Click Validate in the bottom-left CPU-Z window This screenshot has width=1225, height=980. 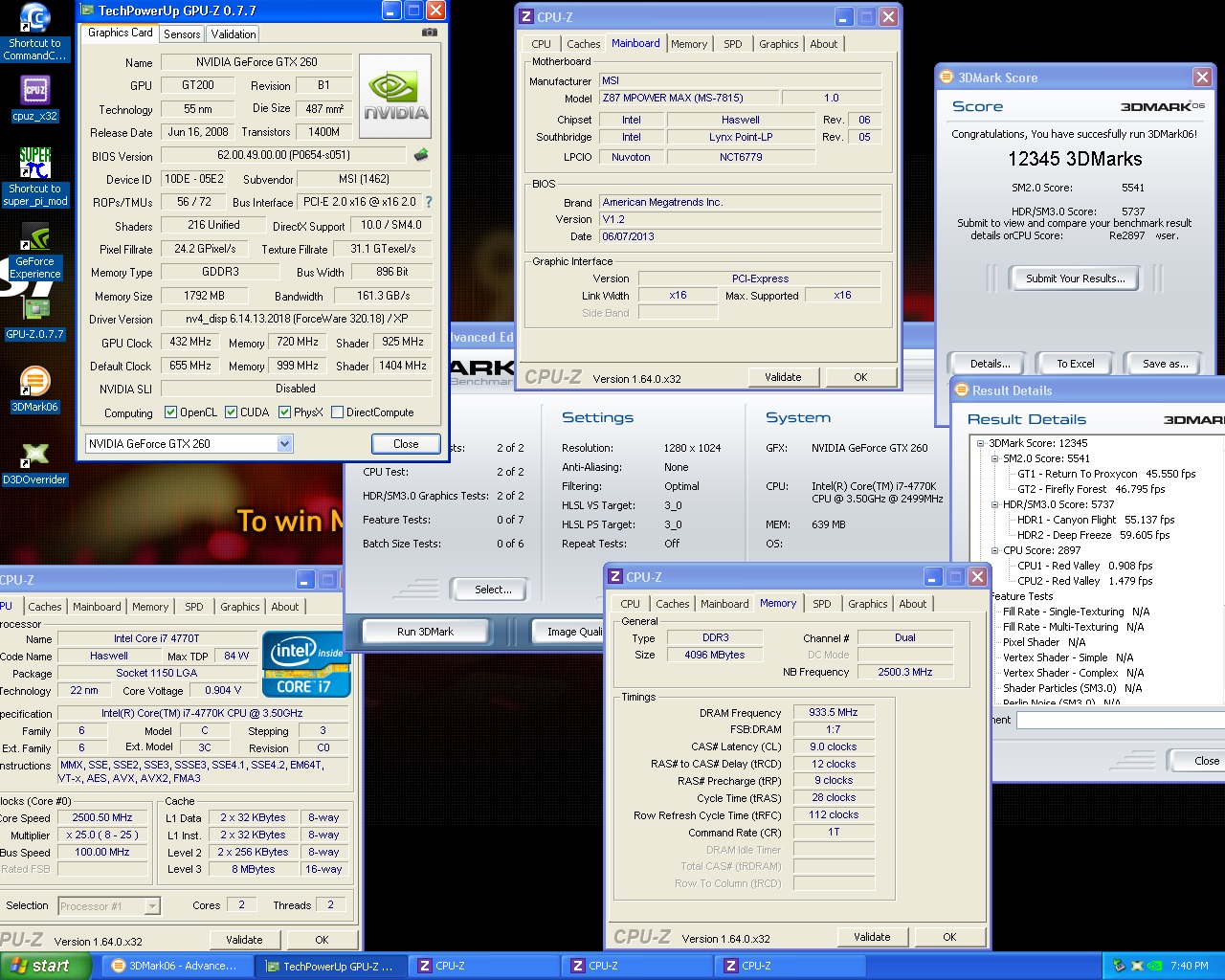click(x=244, y=940)
